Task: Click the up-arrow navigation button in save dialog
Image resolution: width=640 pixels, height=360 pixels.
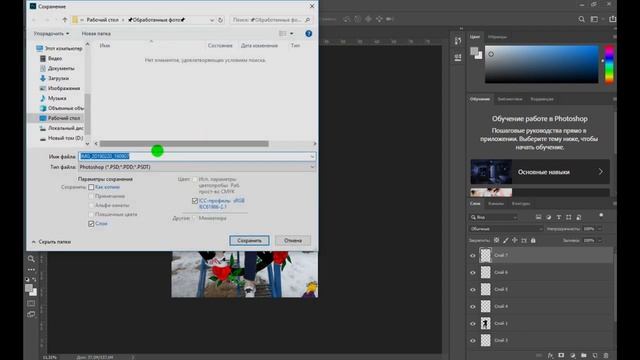Action: (x=64, y=20)
